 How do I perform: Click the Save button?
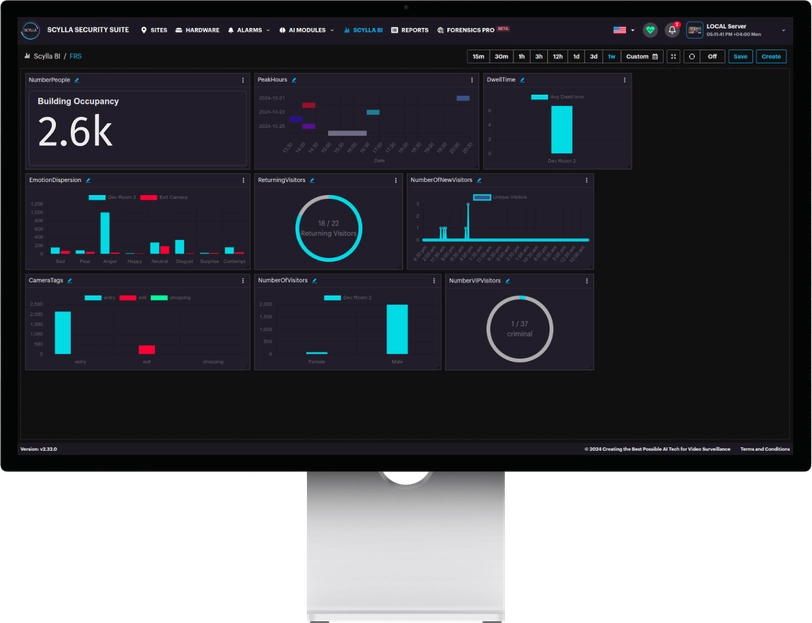[740, 57]
